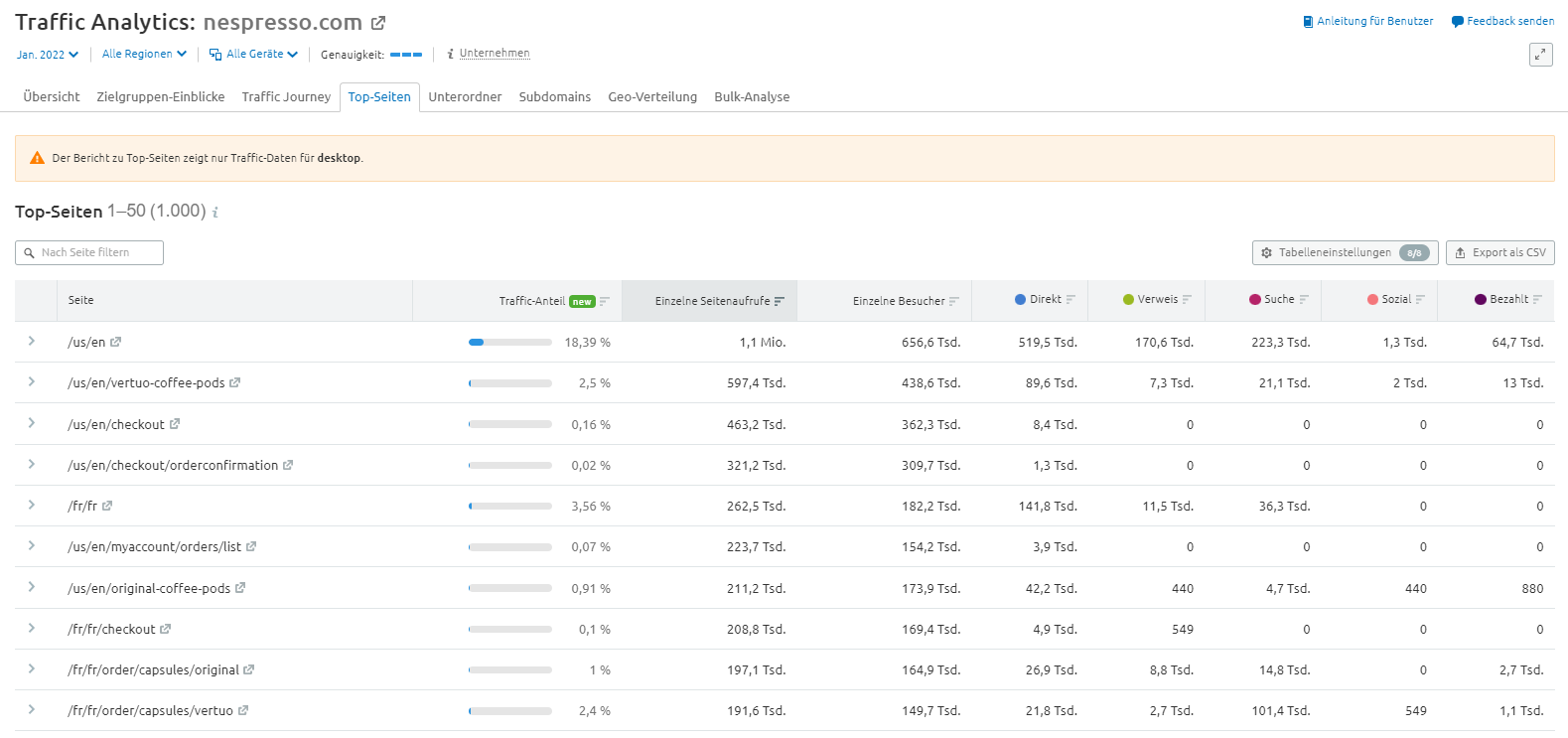The width and height of the screenshot is (1568, 738).
Task: Expand the /fr/fr/checkout row
Action: point(32,628)
